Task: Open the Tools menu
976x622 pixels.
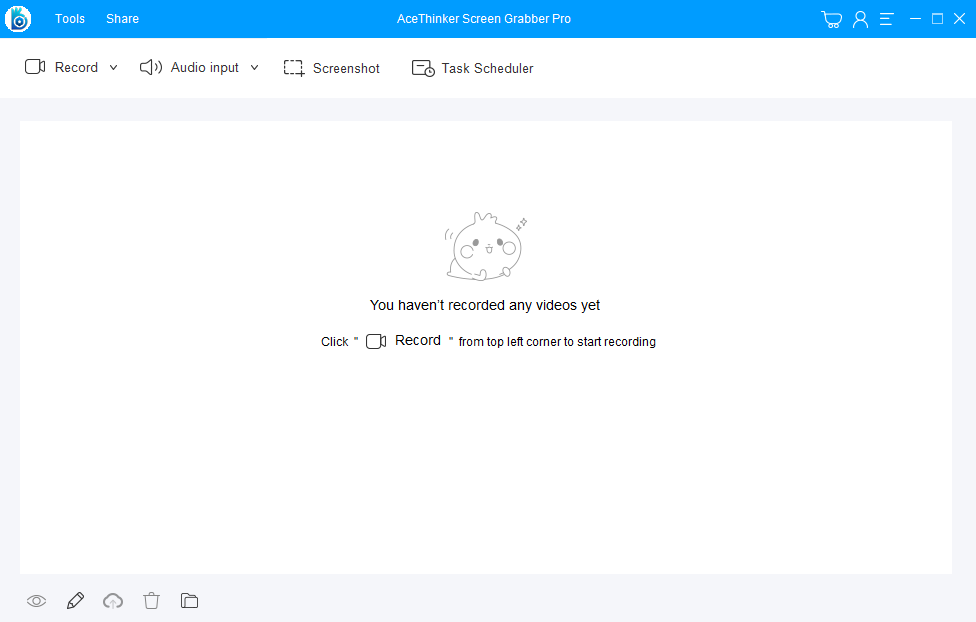Action: [70, 19]
